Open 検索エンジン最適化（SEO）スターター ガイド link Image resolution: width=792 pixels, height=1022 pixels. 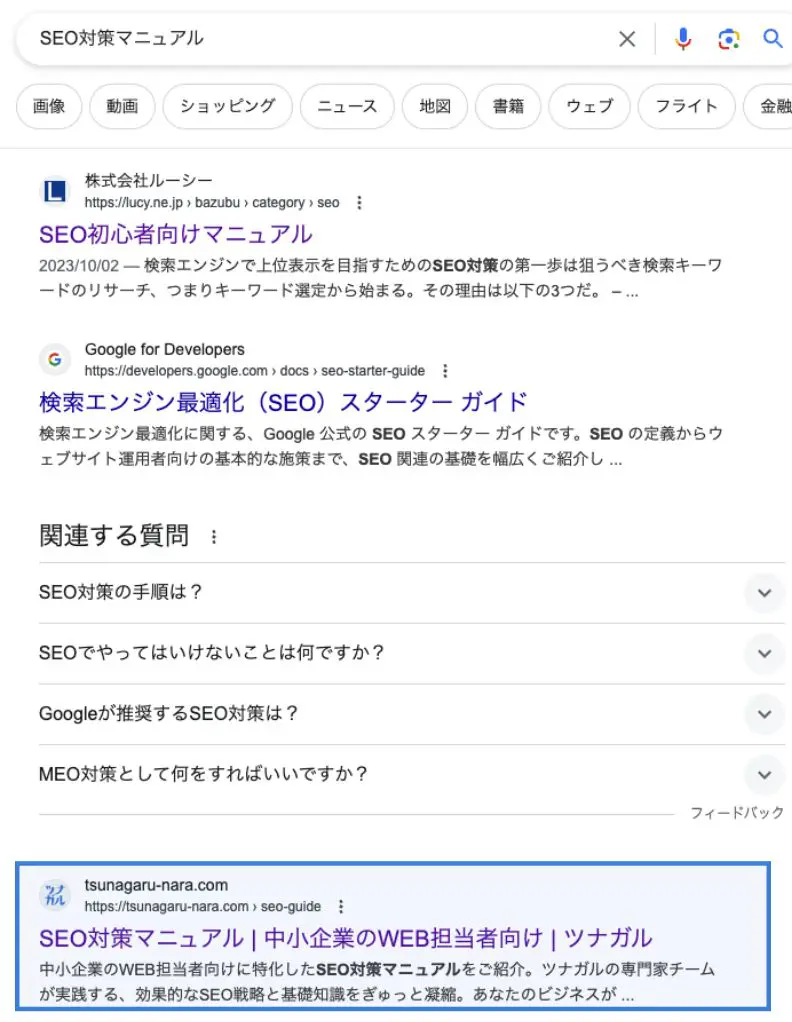tap(283, 403)
